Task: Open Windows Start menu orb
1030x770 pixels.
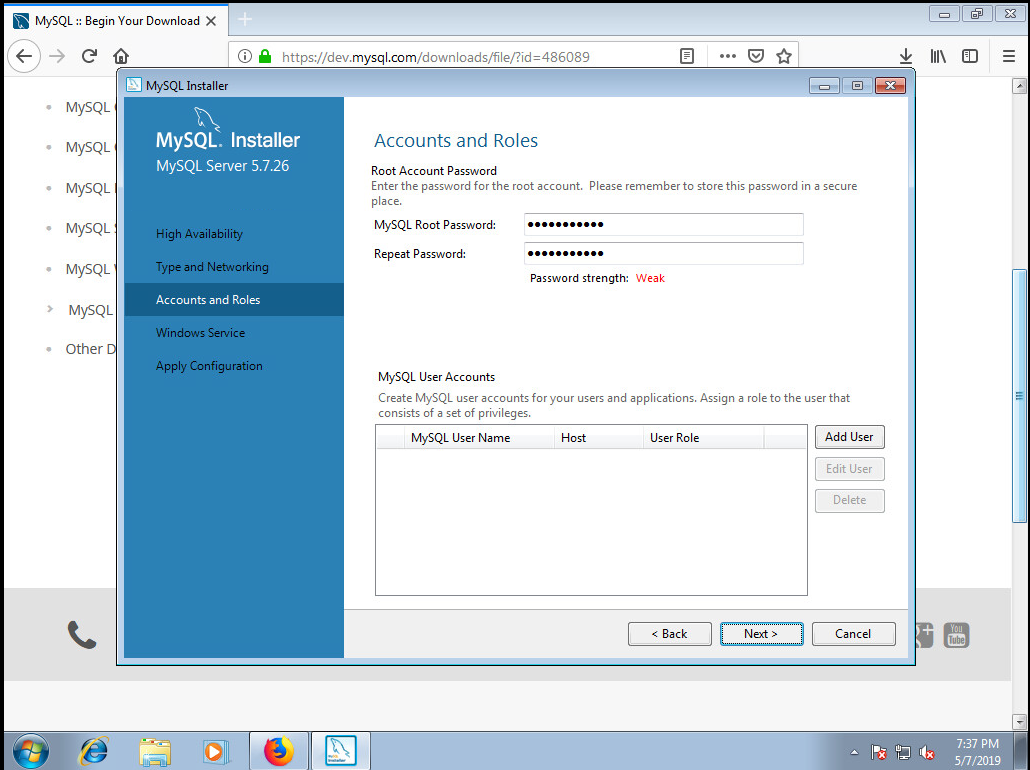Action: pyautogui.click(x=30, y=750)
